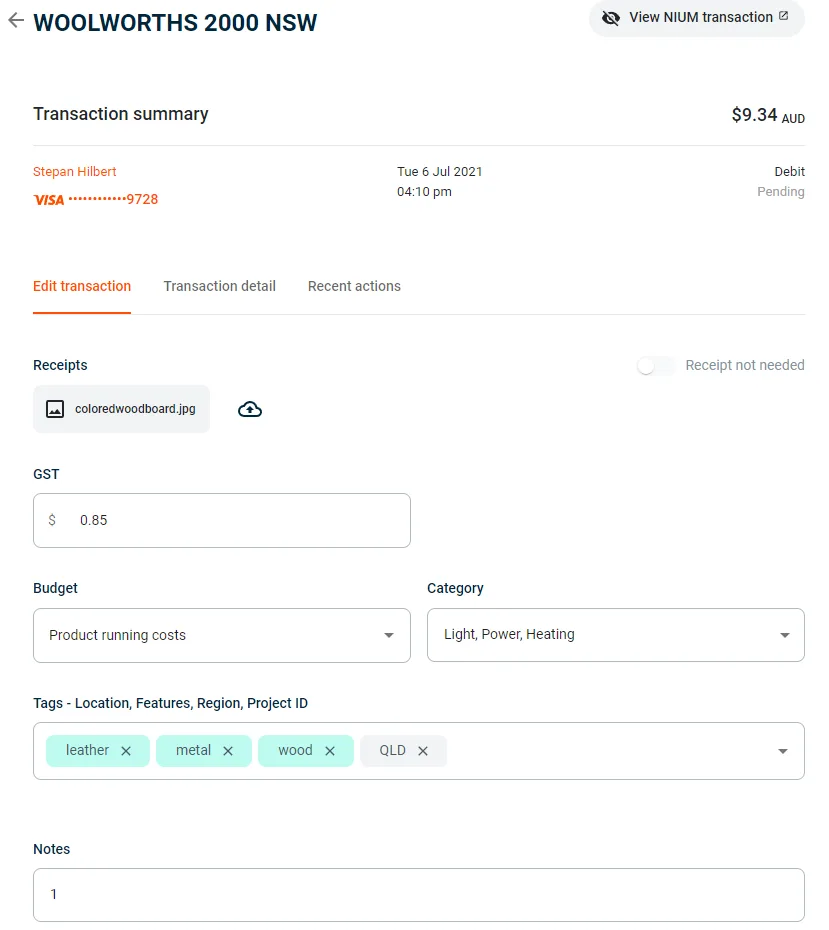Open the Recent actions tab
The width and height of the screenshot is (829, 930).
point(354,286)
